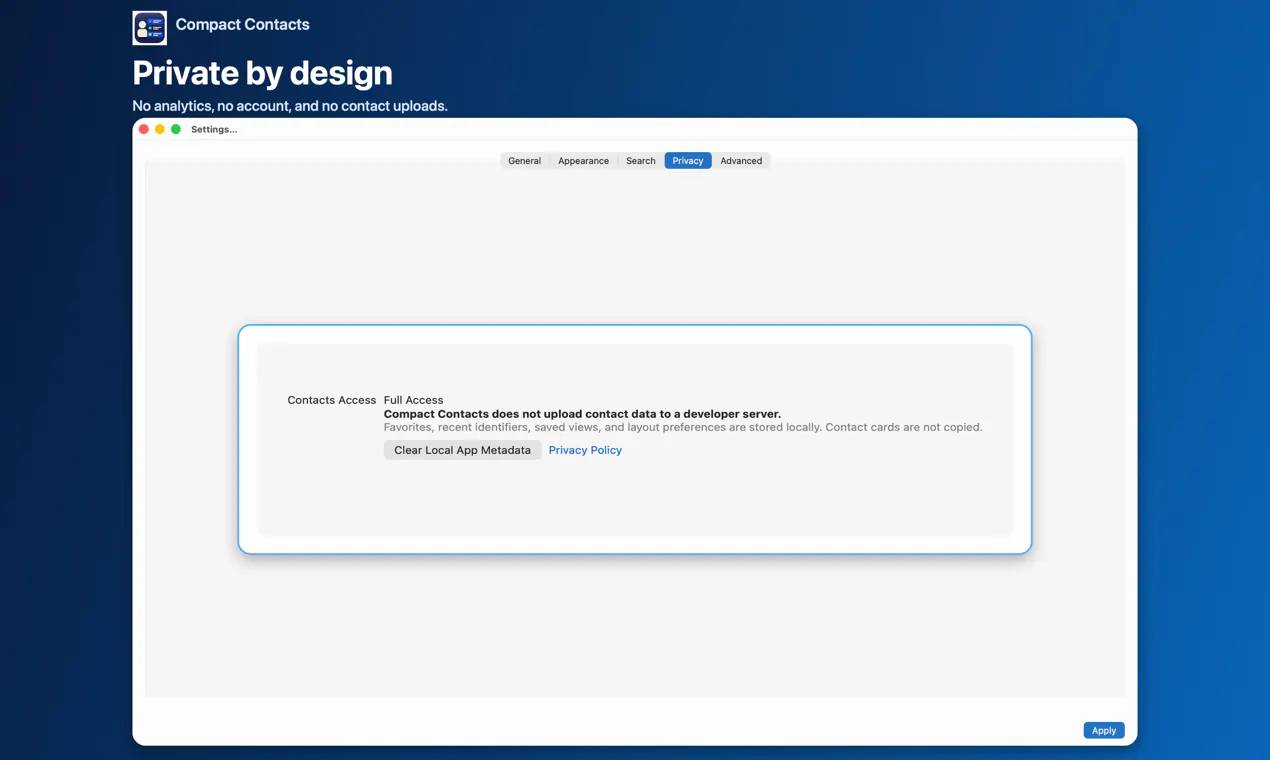Click the 'Settings...' window title
Screen dimensions: 1270x760
[x=214, y=129]
